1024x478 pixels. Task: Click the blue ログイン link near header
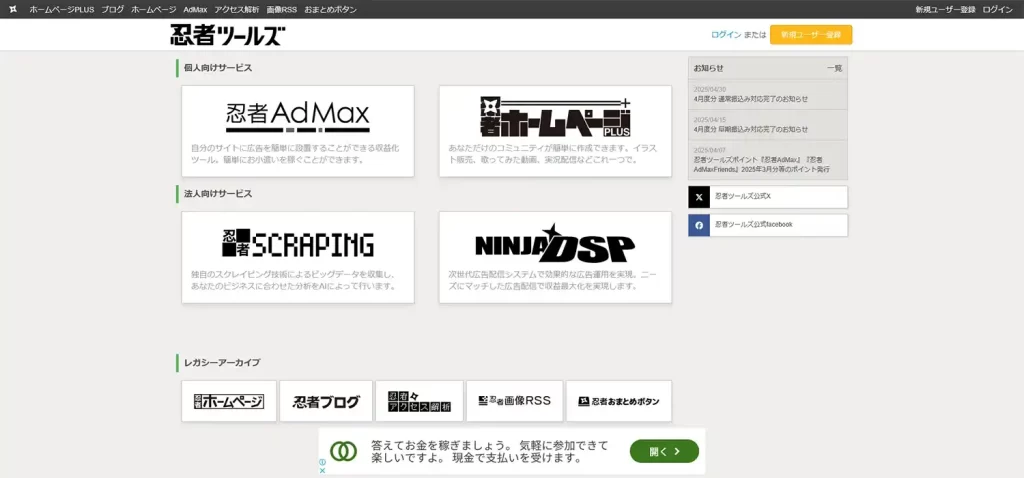point(726,35)
